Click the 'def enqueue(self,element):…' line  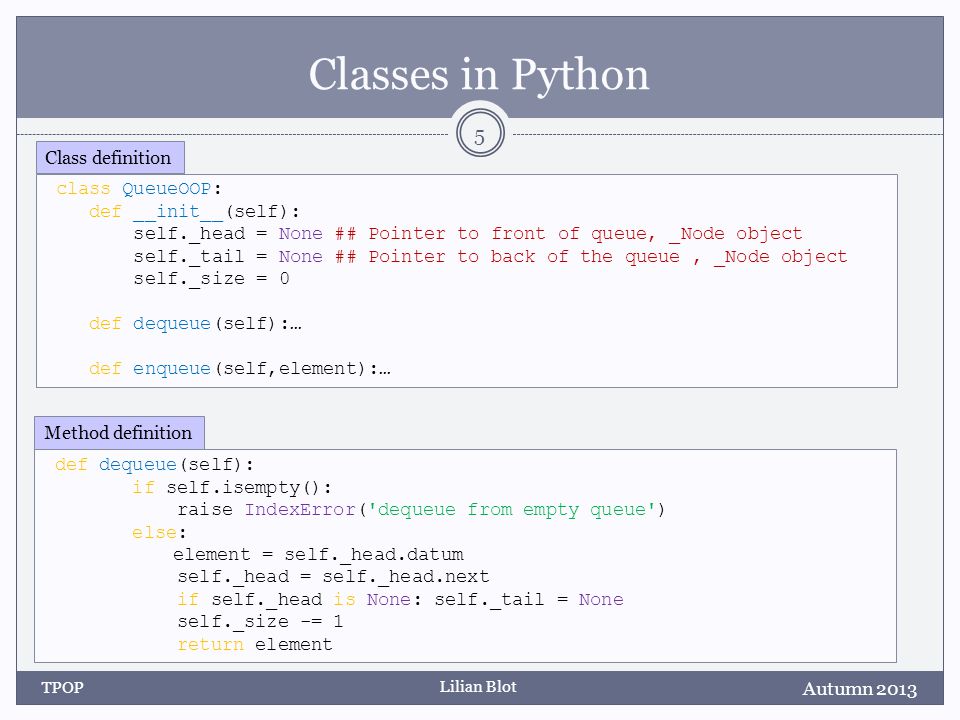pos(239,369)
